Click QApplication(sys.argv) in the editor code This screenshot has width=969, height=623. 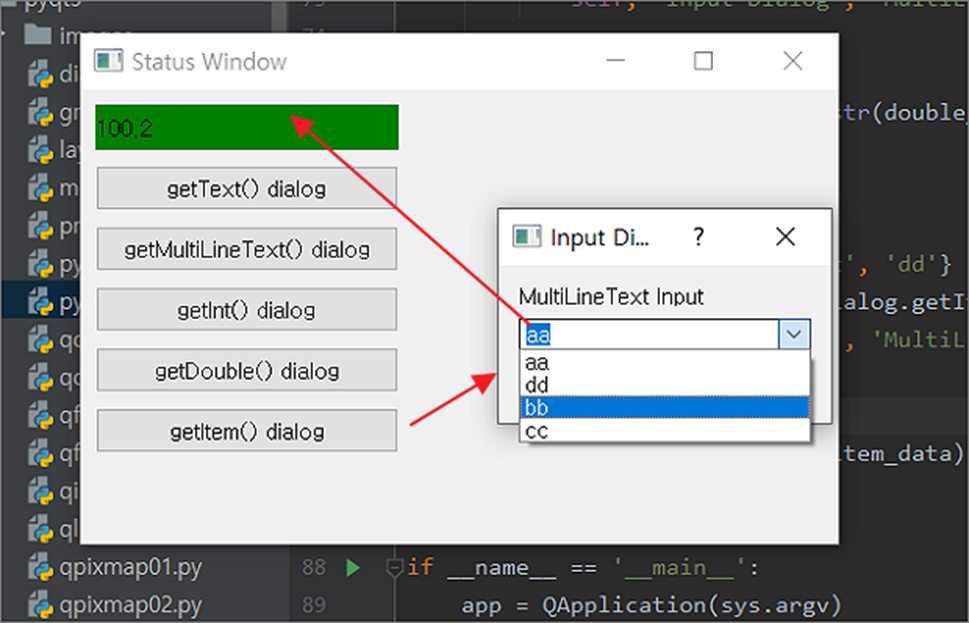coord(692,605)
